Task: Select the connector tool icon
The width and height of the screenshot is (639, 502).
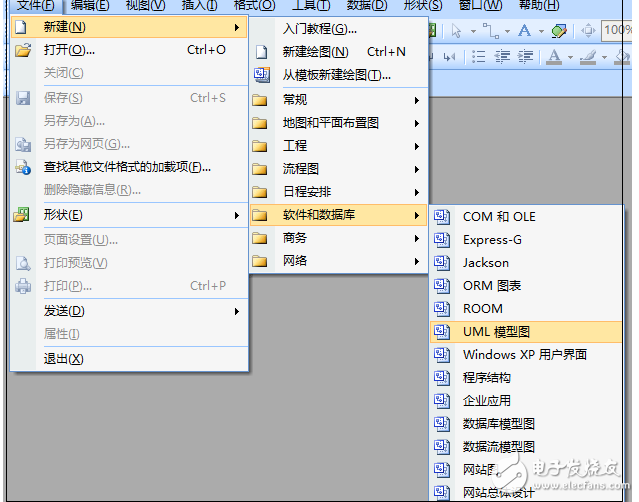Action: pyautogui.click(x=489, y=30)
